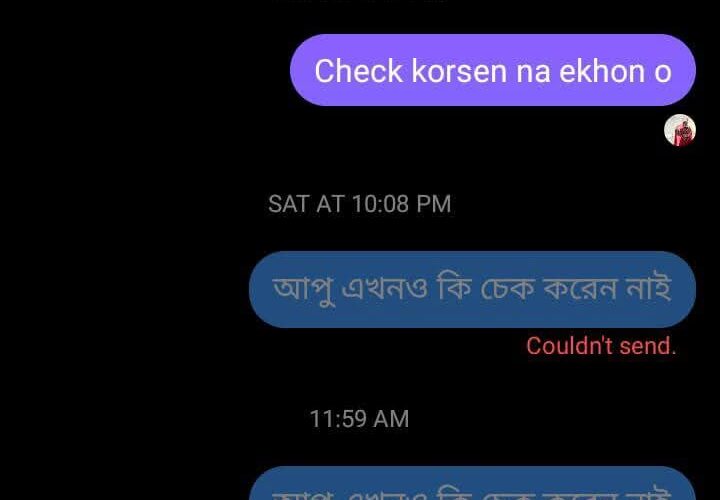Click the word 'আপু' in the failed message
This screenshot has width=720, height=500.
pyautogui.click(x=303, y=290)
